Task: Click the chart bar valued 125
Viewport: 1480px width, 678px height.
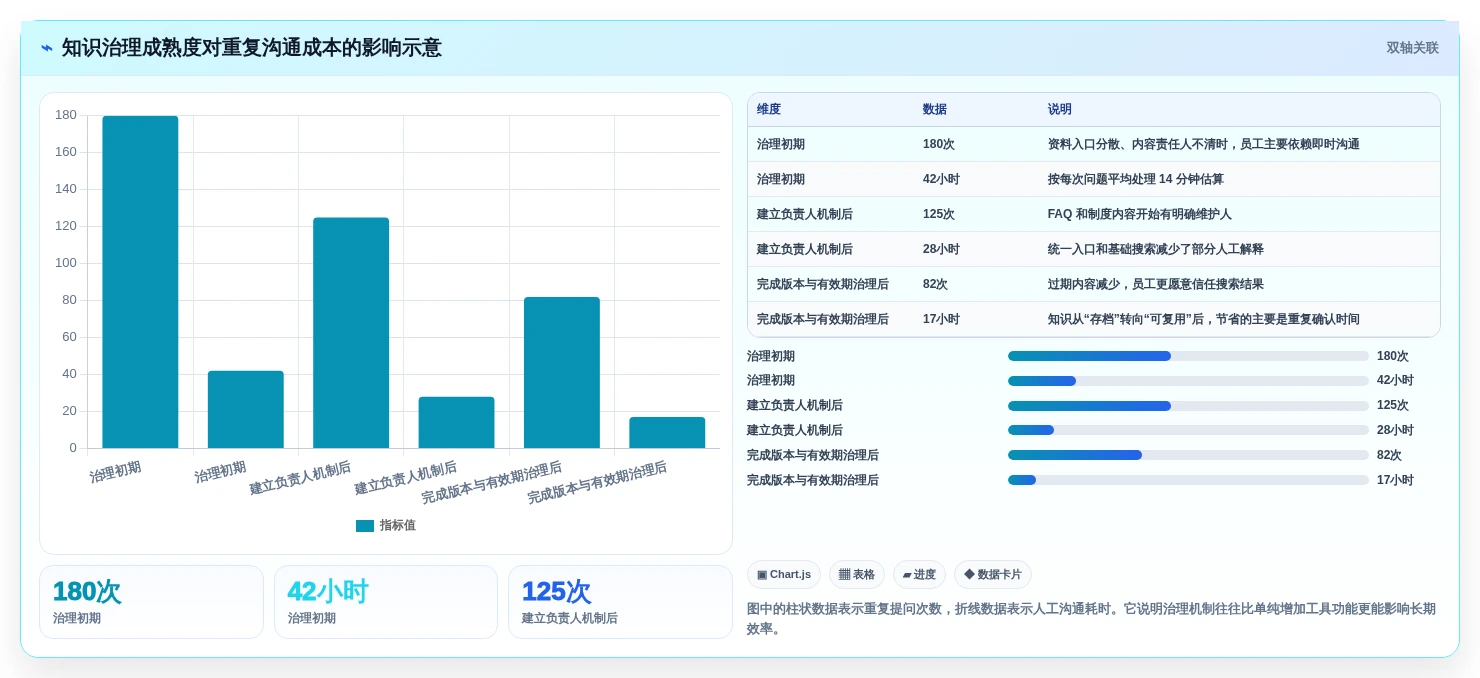Action: tap(351, 333)
